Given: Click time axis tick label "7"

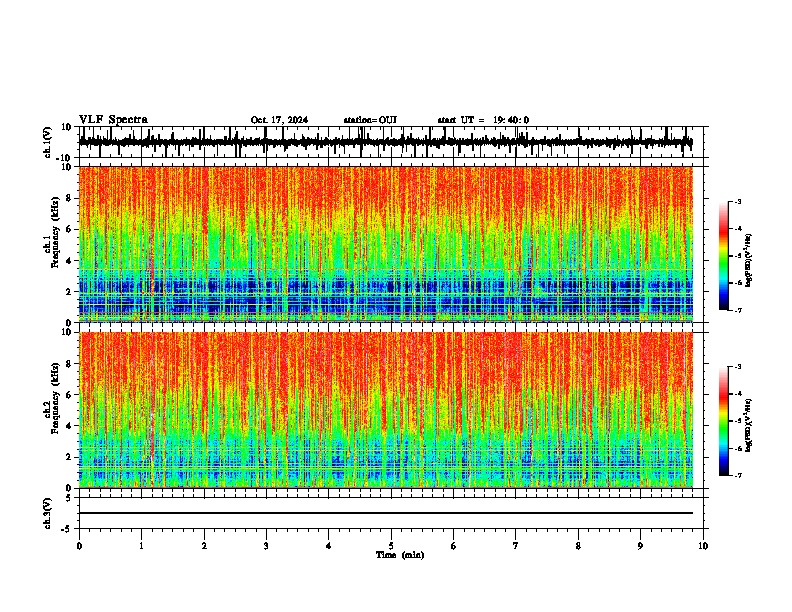Looking at the screenshot, I should (516, 546).
